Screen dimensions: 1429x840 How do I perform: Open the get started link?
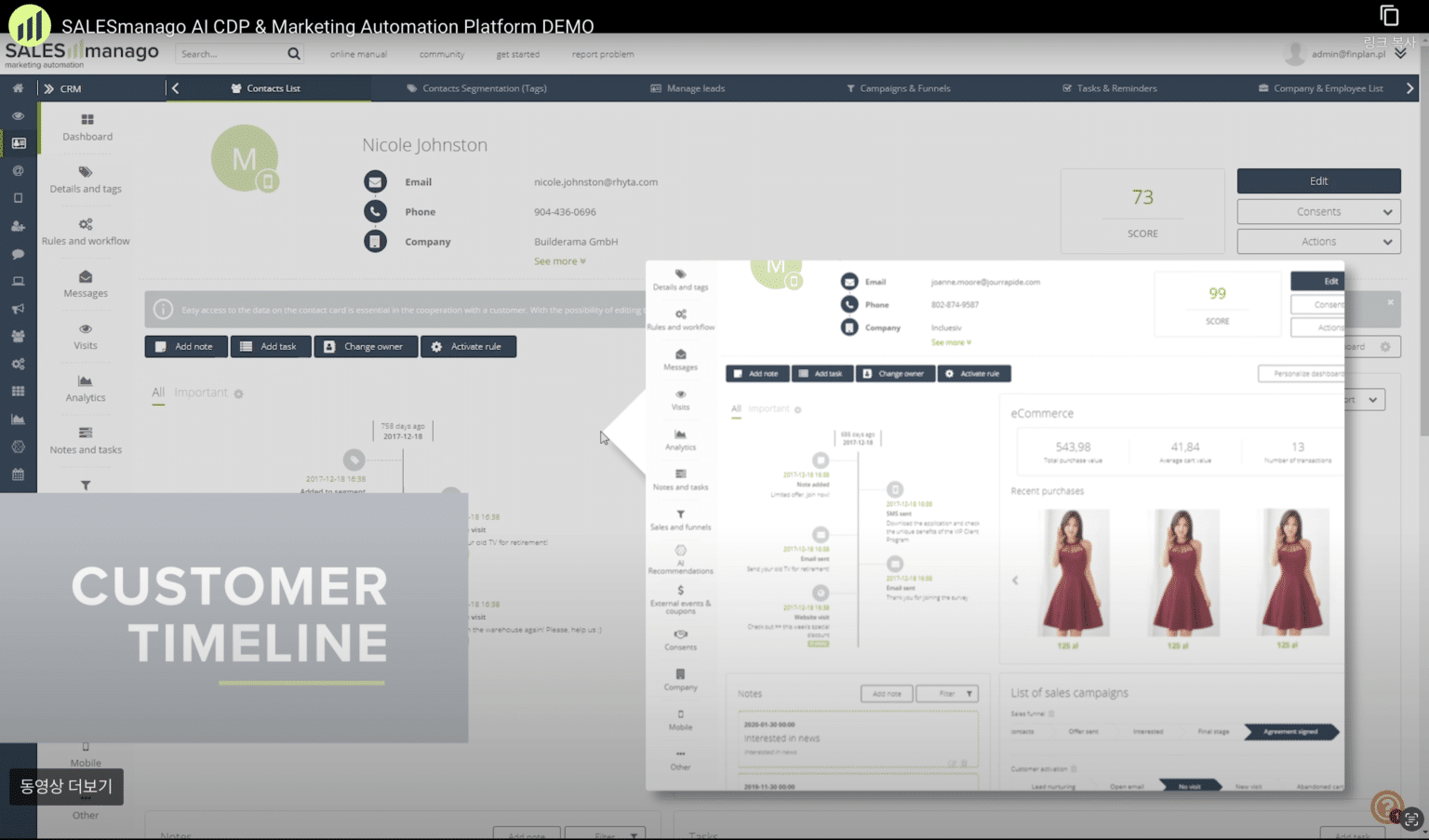[517, 54]
